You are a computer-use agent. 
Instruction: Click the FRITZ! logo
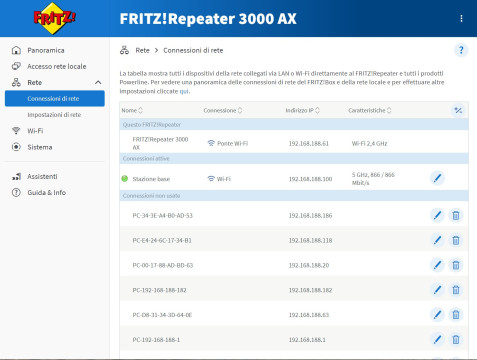click(x=54, y=18)
